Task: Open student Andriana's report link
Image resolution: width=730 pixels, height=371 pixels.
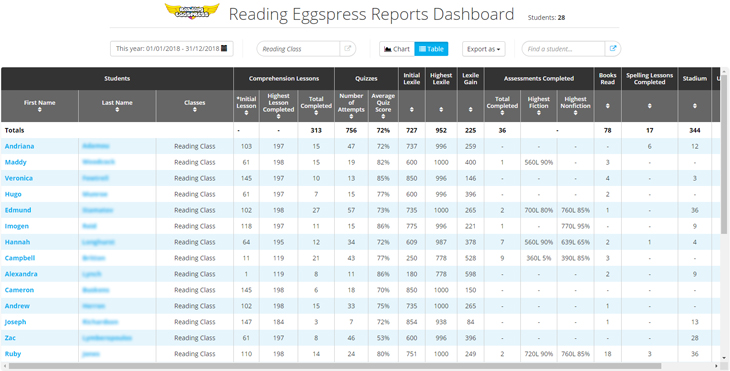Action: tap(20, 146)
